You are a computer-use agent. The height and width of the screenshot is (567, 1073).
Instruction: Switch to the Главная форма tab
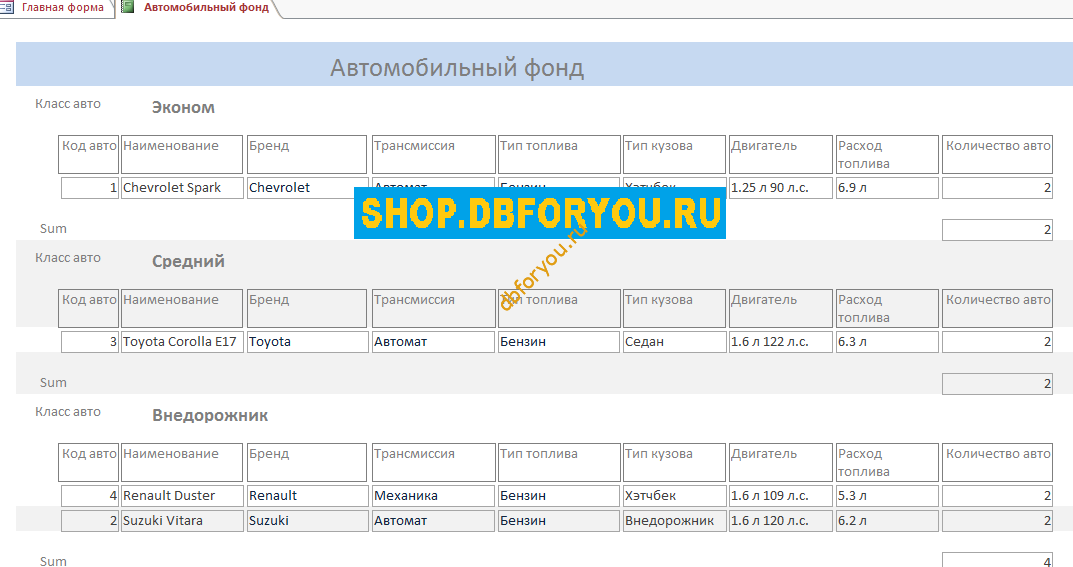click(x=62, y=8)
